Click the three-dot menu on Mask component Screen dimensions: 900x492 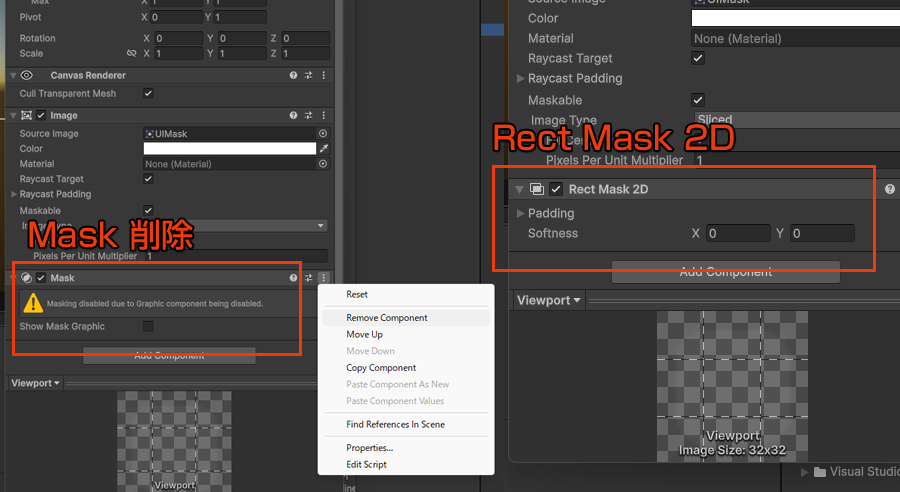(323, 278)
